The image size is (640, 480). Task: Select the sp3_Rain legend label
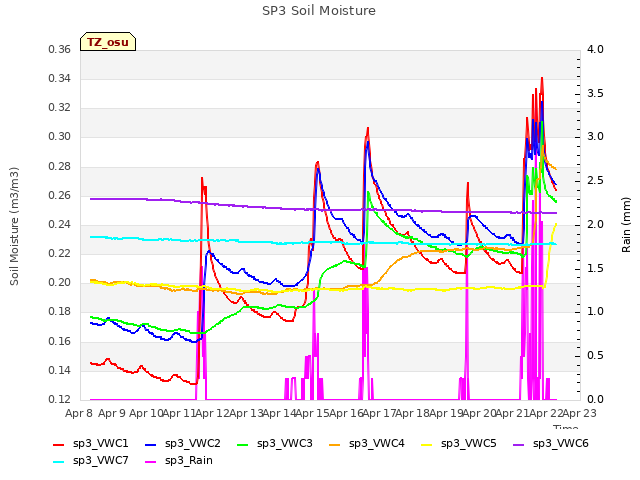[x=189, y=461]
